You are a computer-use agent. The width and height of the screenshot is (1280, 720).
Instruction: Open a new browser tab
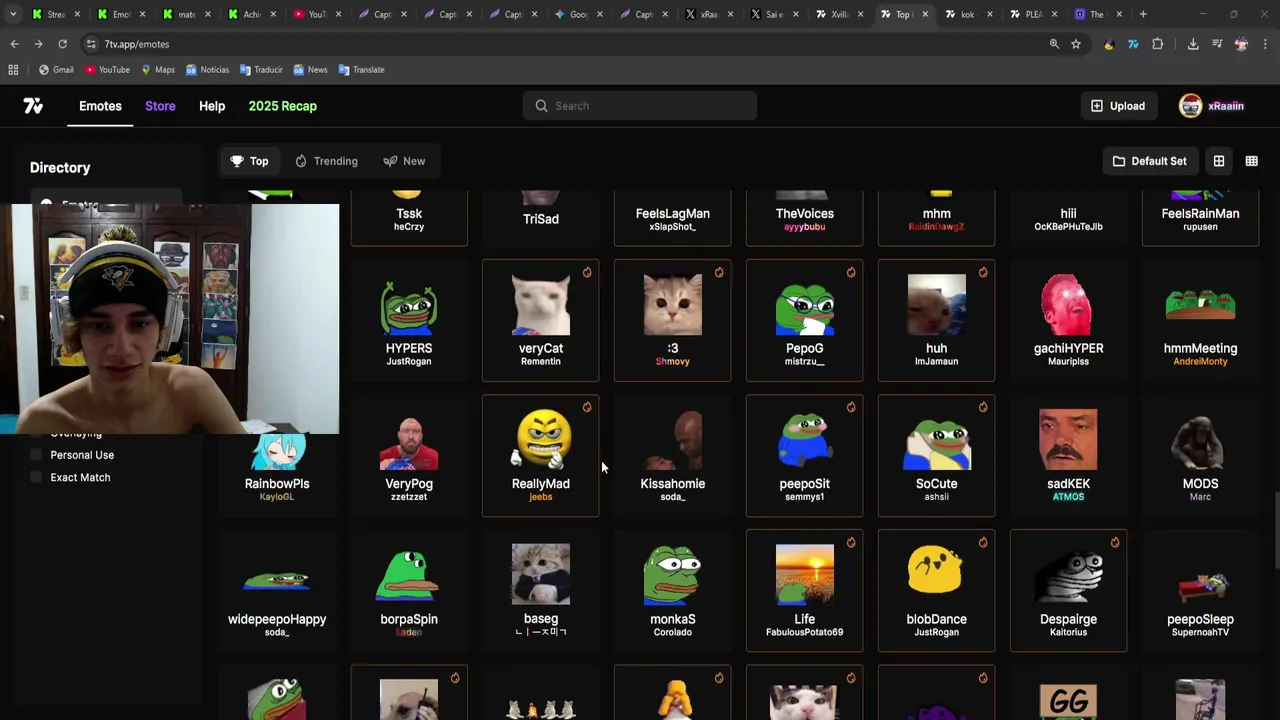1143,14
